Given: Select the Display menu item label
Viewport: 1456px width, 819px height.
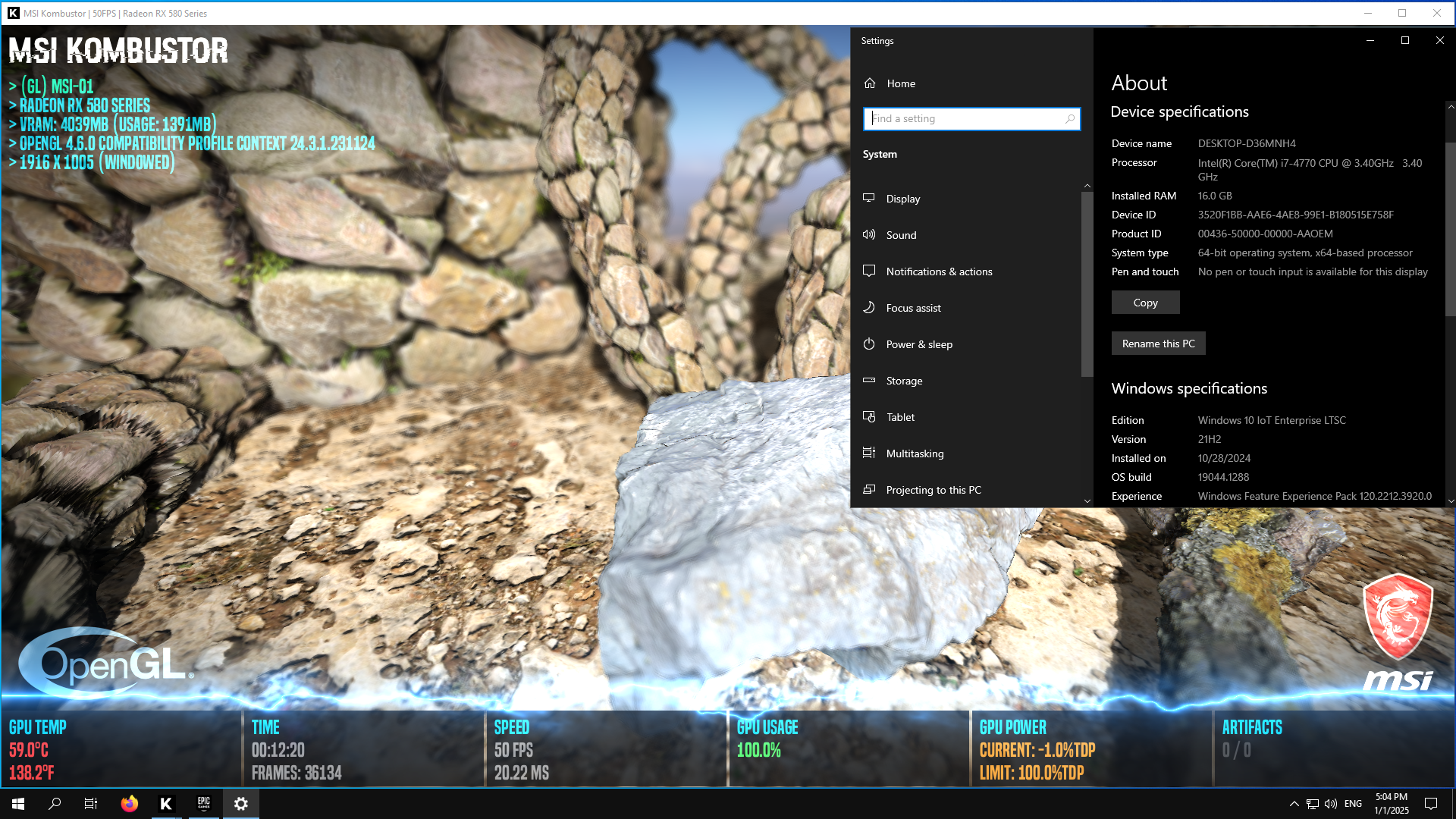Looking at the screenshot, I should pos(903,199).
